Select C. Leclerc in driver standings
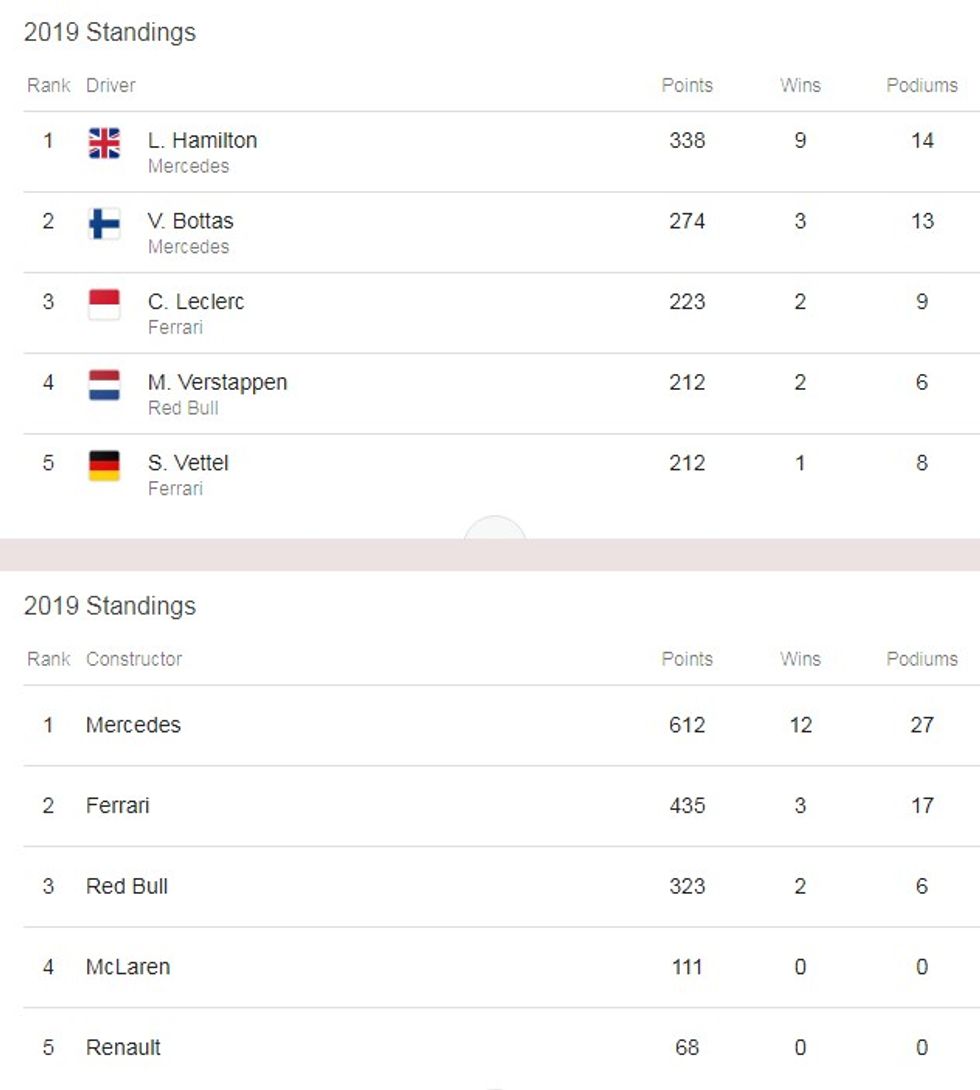Image resolution: width=980 pixels, height=1090 pixels. tap(195, 302)
